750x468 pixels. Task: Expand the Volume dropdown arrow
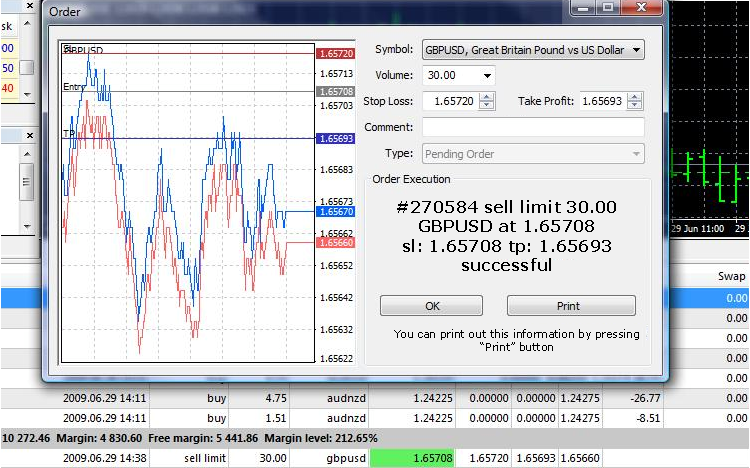487,76
